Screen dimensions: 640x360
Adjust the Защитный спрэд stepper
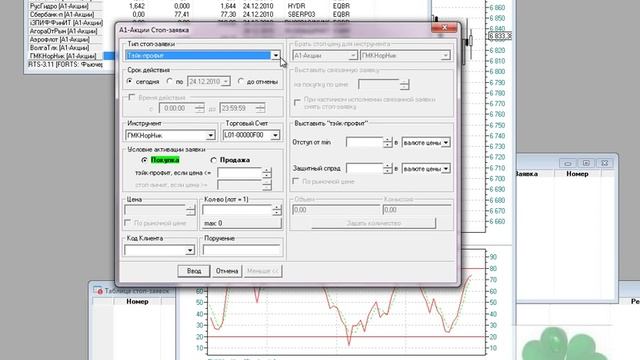click(x=388, y=169)
